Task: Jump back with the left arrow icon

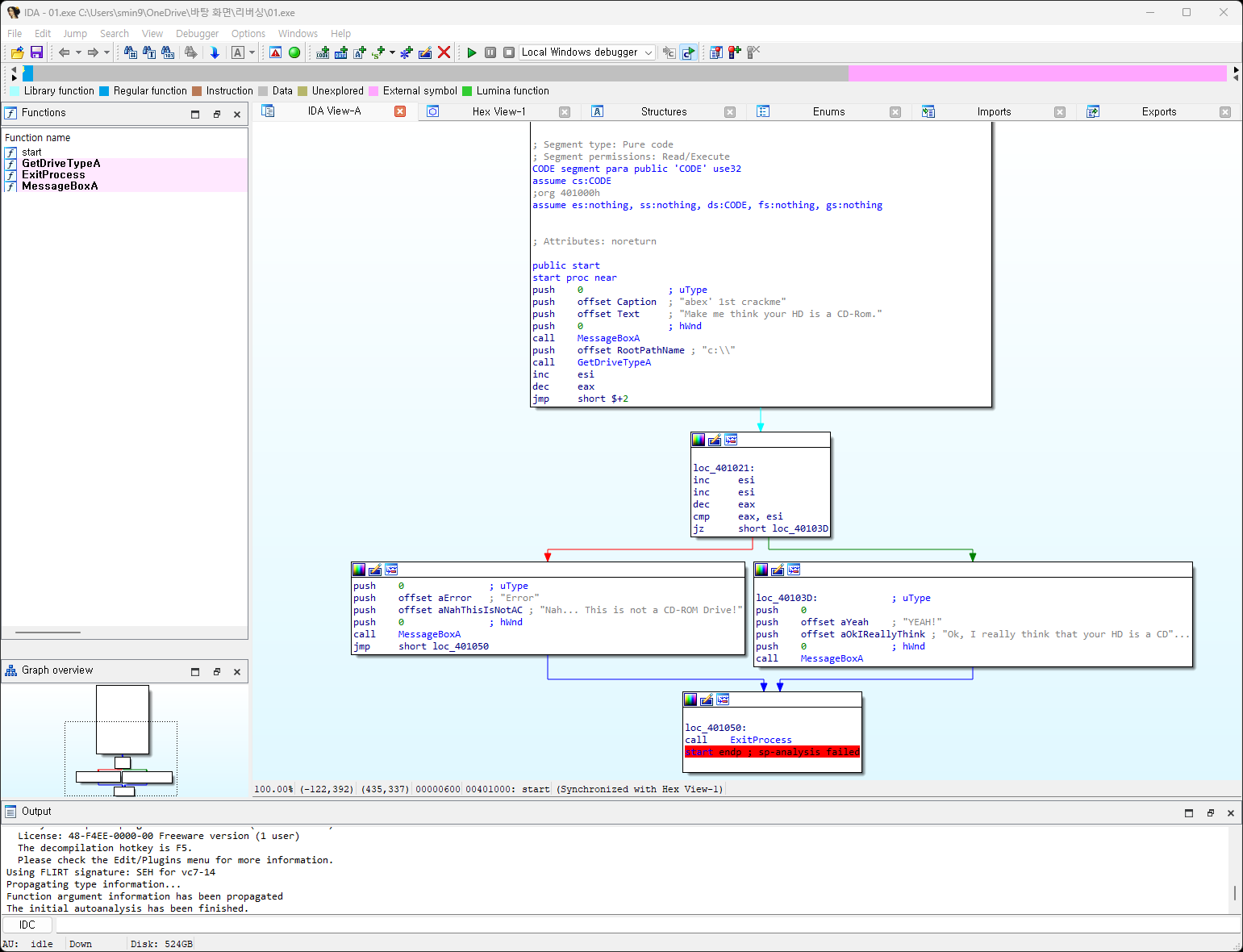Action: click(x=64, y=52)
